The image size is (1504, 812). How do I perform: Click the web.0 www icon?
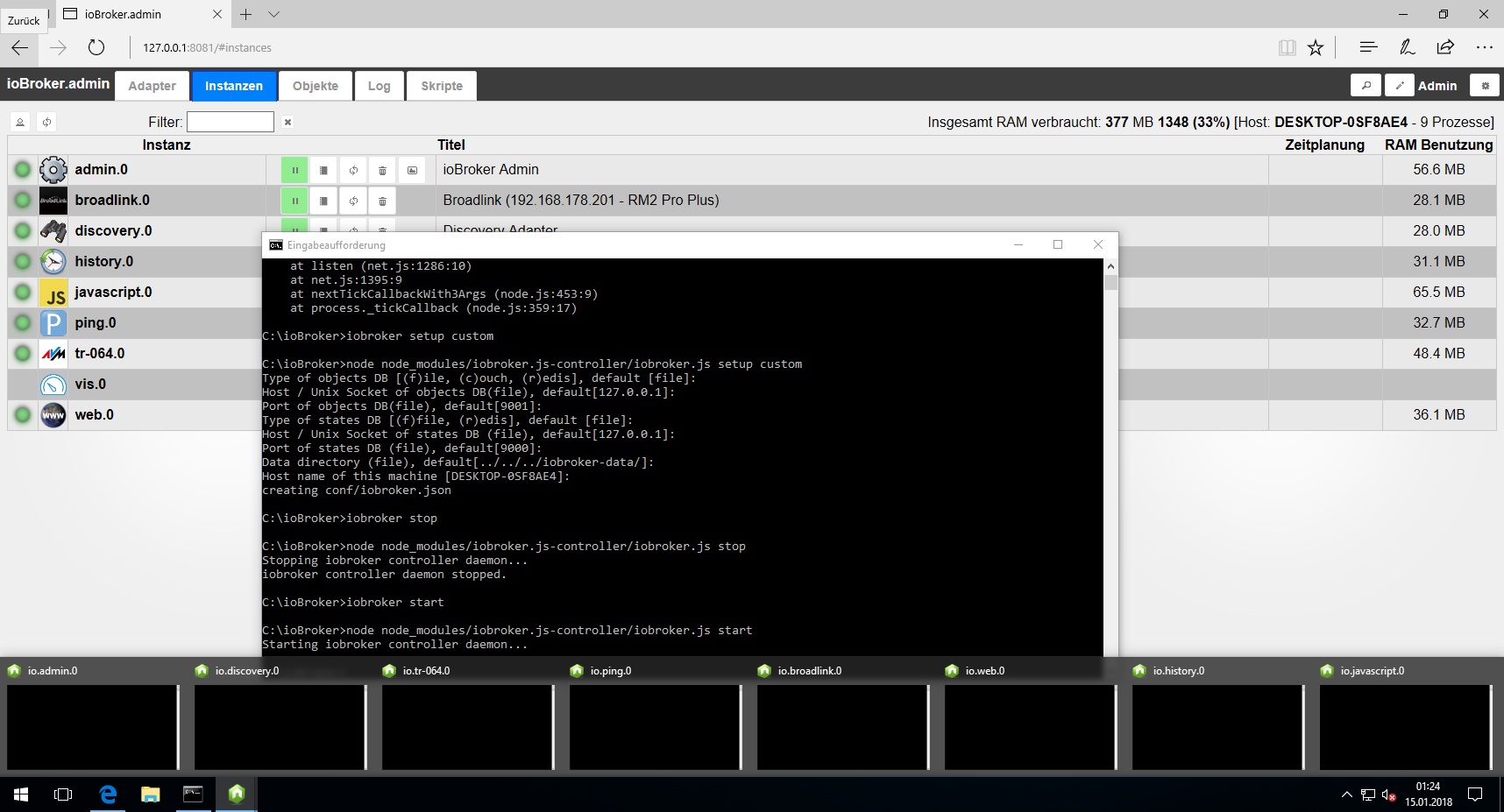click(x=53, y=415)
